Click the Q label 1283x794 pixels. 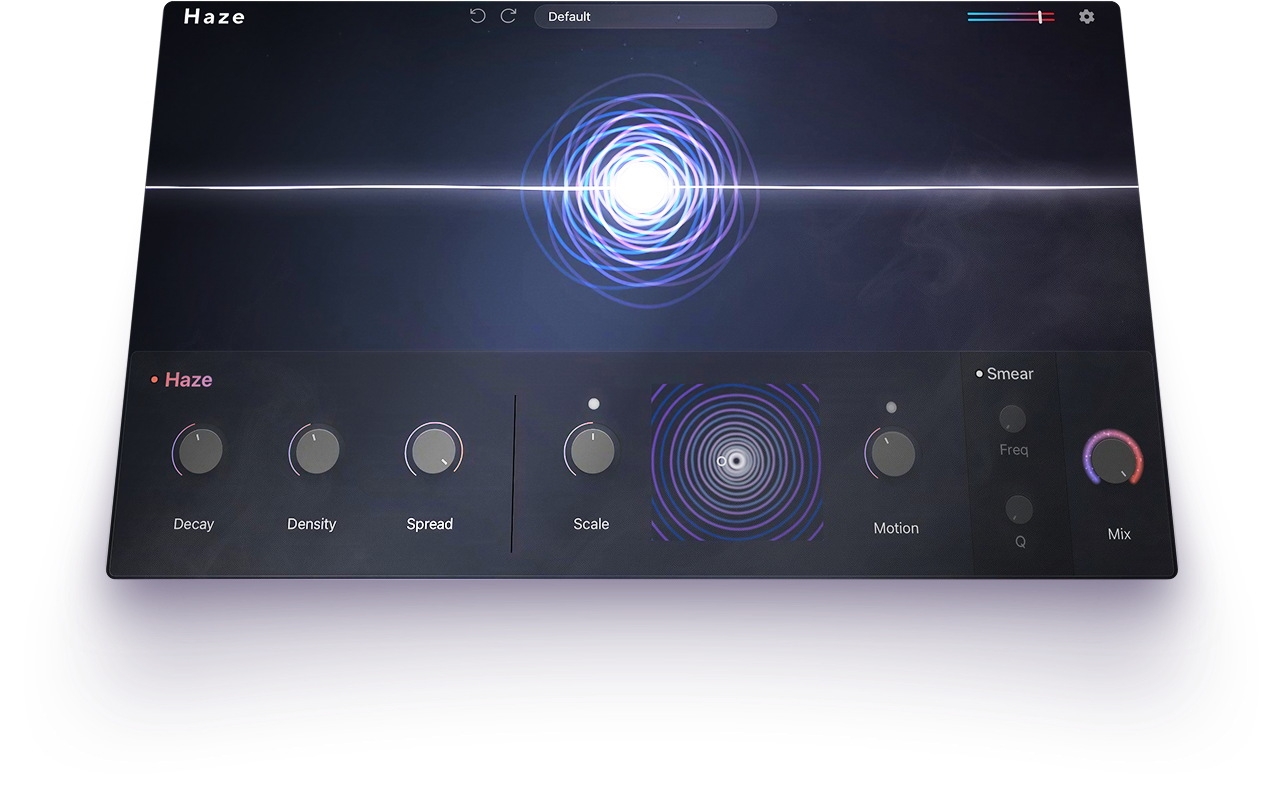(1021, 542)
